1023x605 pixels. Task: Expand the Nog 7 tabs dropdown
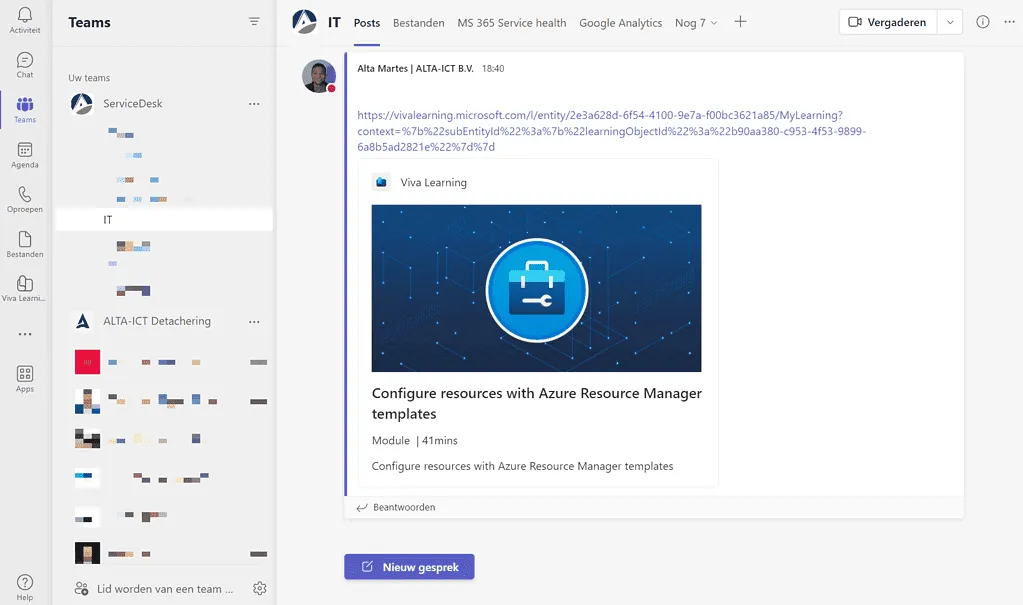pos(696,23)
